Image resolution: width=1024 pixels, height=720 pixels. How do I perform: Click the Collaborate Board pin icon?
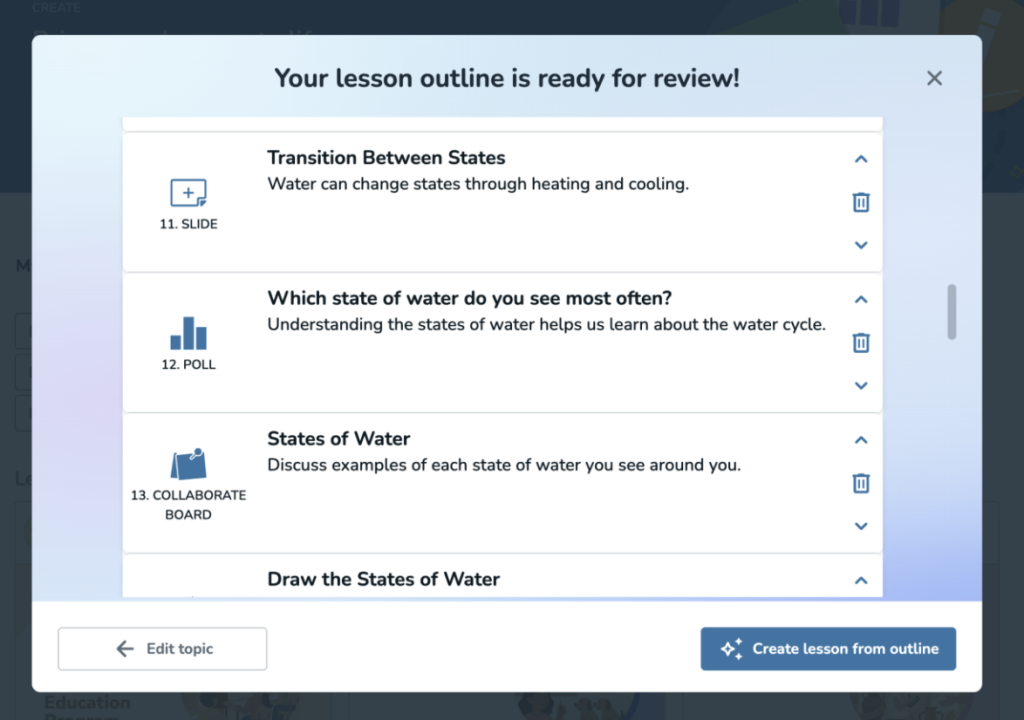click(x=188, y=464)
